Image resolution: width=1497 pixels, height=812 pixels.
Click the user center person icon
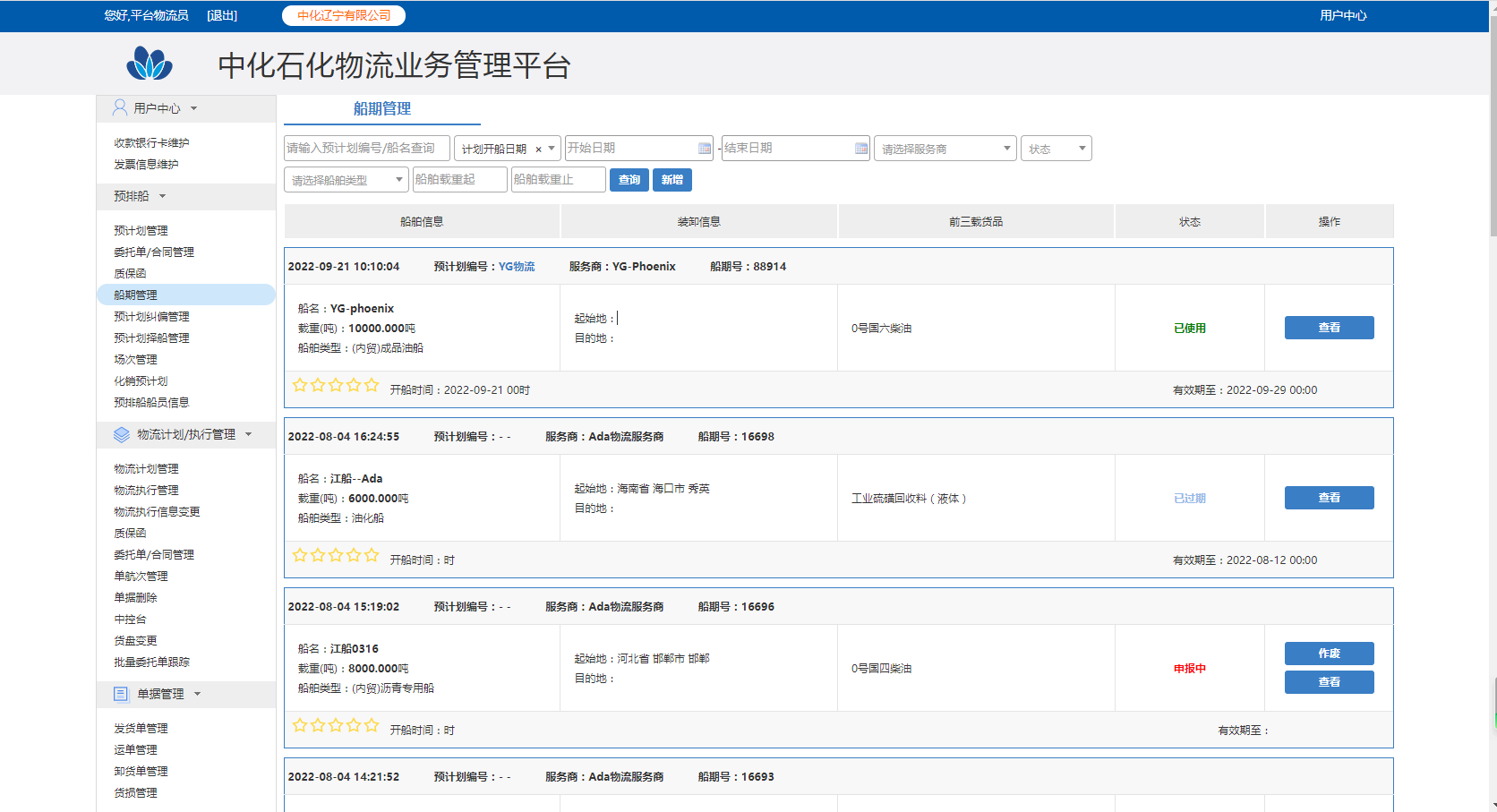[x=120, y=108]
